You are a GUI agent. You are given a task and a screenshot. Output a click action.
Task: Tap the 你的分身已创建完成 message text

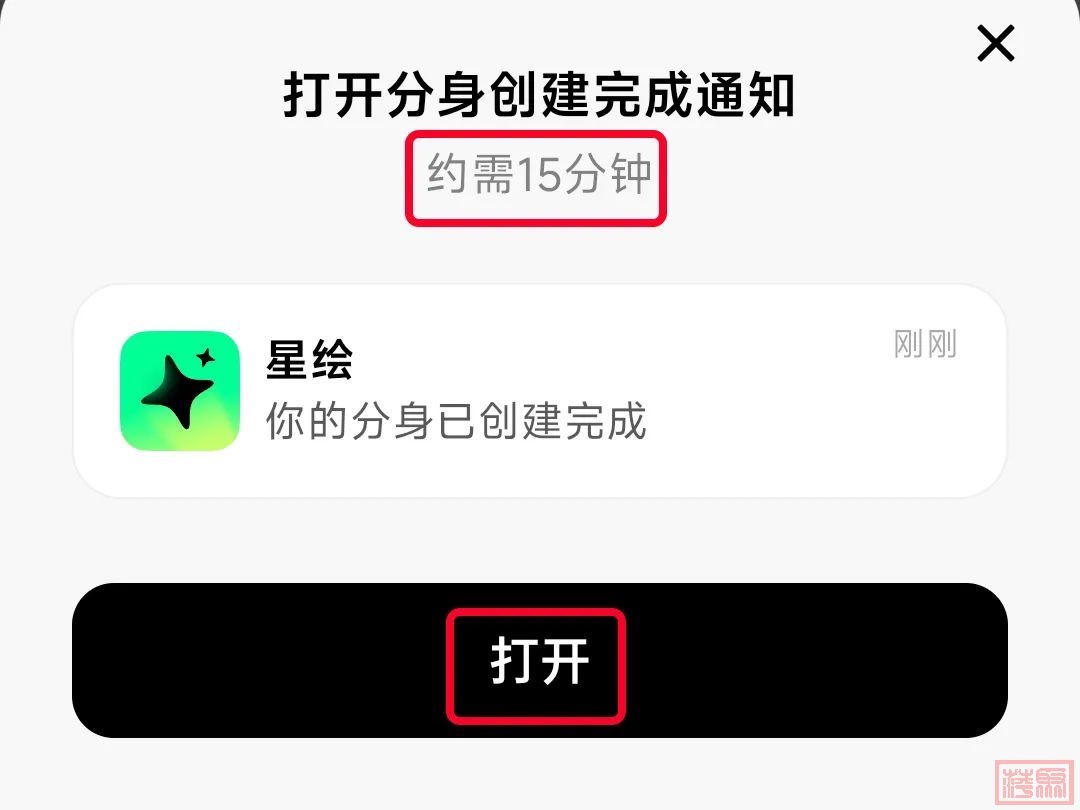456,420
